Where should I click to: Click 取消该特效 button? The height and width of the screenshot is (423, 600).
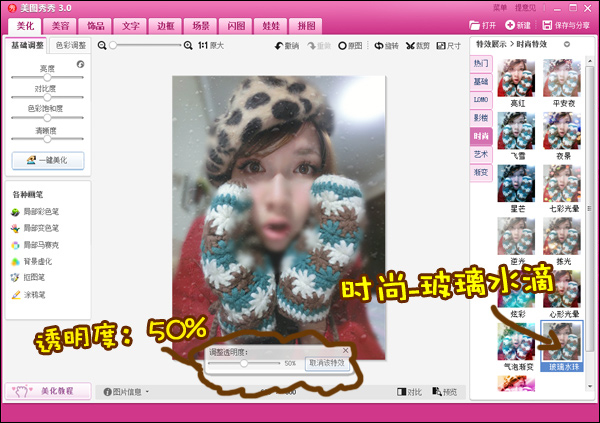[327, 363]
